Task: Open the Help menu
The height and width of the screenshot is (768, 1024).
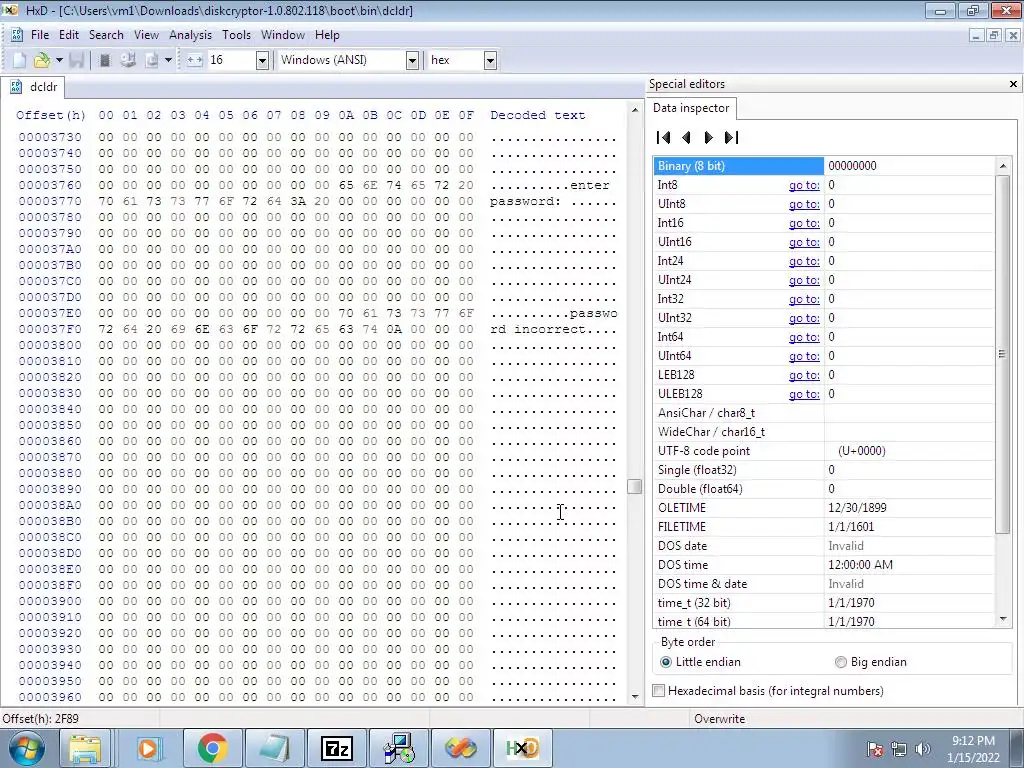Action: click(327, 35)
